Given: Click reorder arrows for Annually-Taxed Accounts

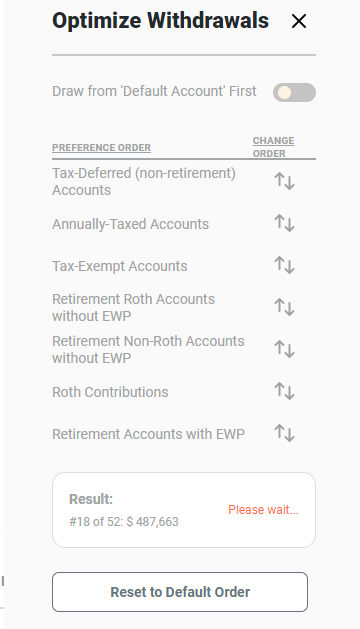Looking at the screenshot, I should point(284,223).
